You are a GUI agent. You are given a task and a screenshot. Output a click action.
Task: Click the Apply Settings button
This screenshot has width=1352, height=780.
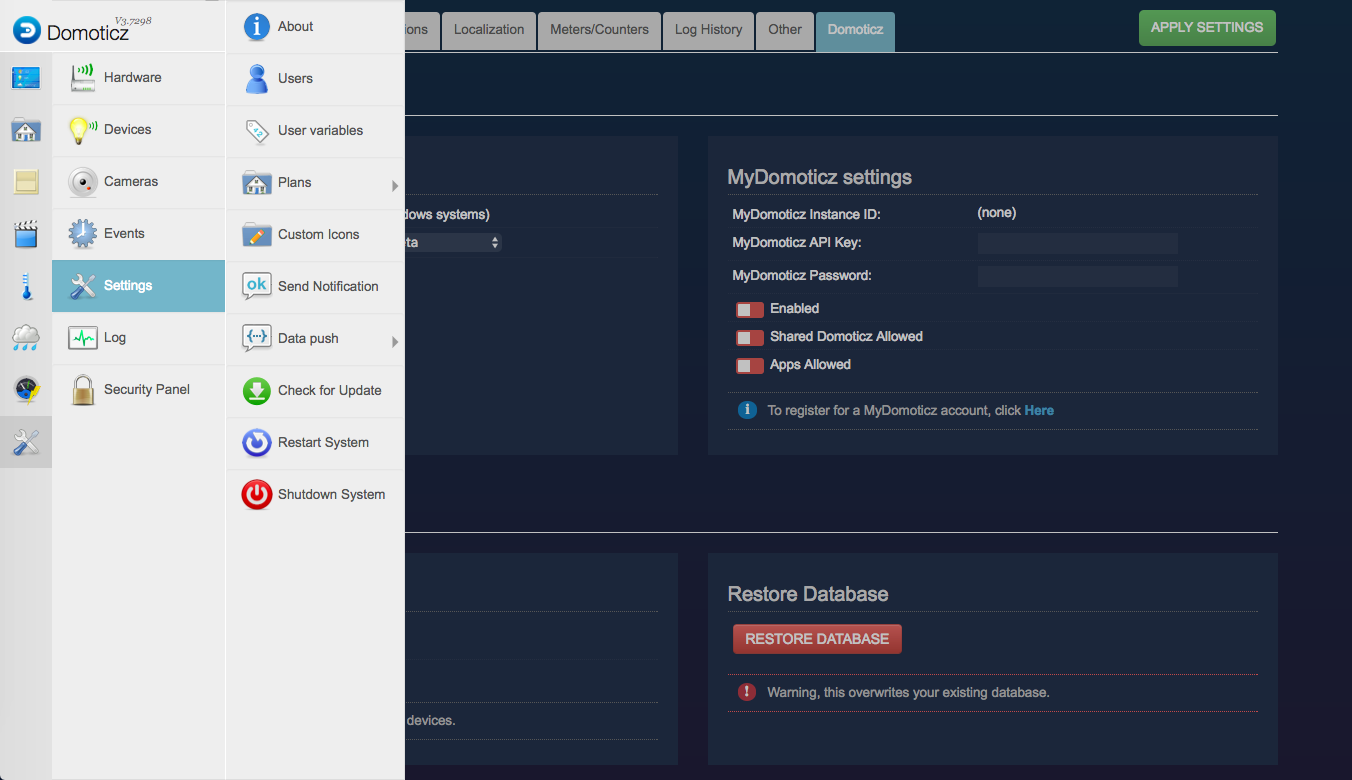(x=1207, y=28)
